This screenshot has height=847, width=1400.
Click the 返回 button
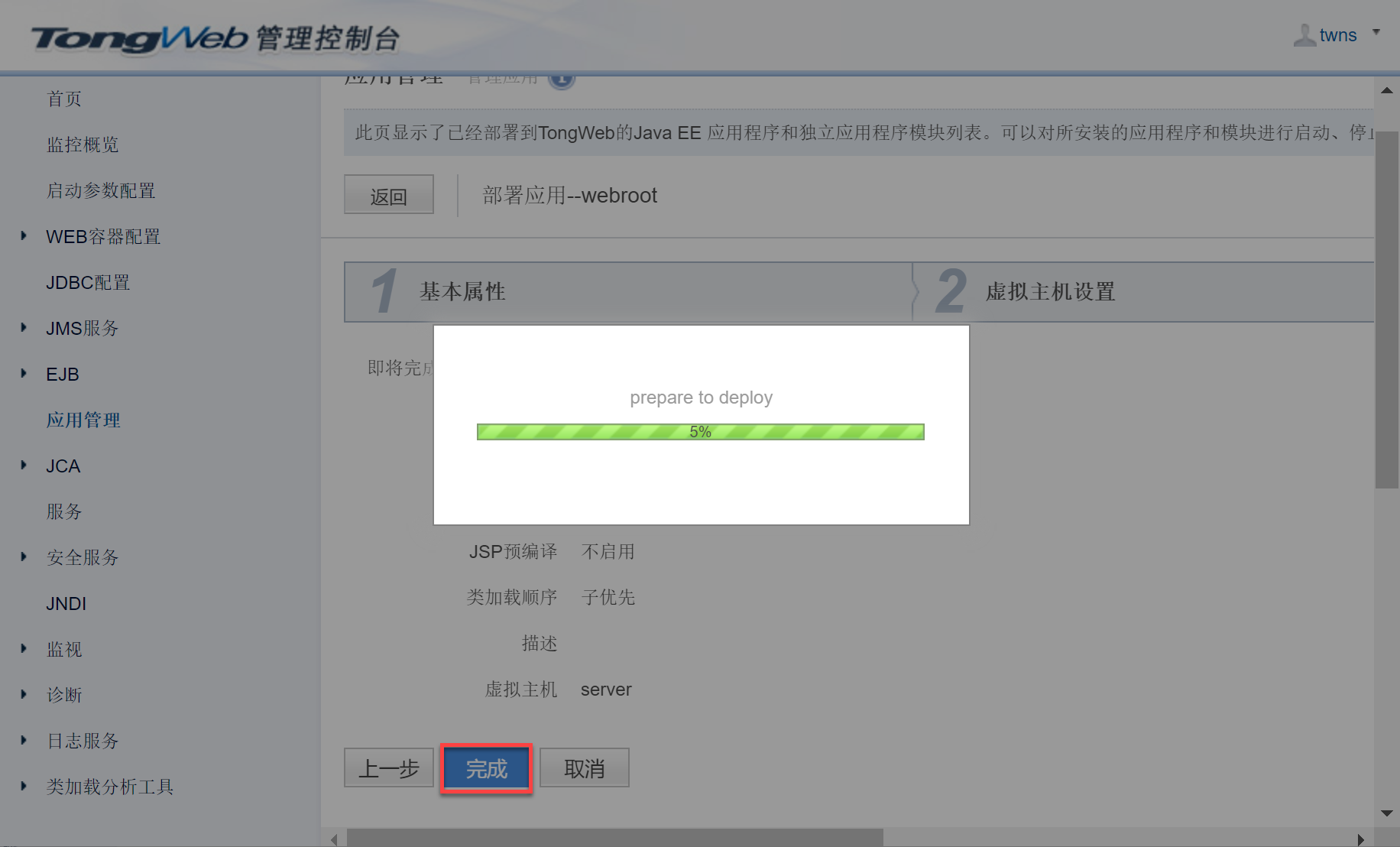(x=389, y=195)
